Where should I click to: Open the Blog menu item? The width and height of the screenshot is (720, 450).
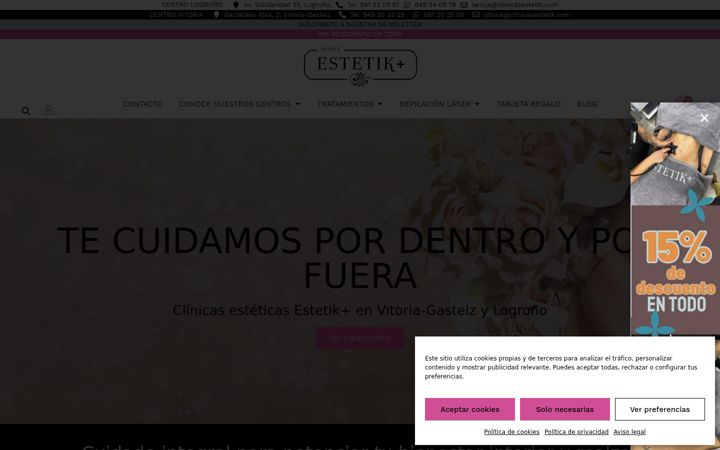(587, 104)
